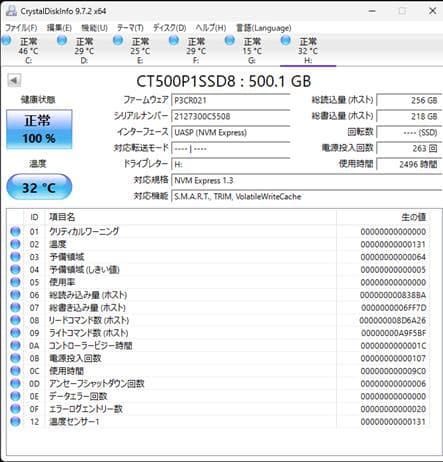
Task: Click status icon for 総書き込み量 (ホスト) row
Action: tap(15, 307)
